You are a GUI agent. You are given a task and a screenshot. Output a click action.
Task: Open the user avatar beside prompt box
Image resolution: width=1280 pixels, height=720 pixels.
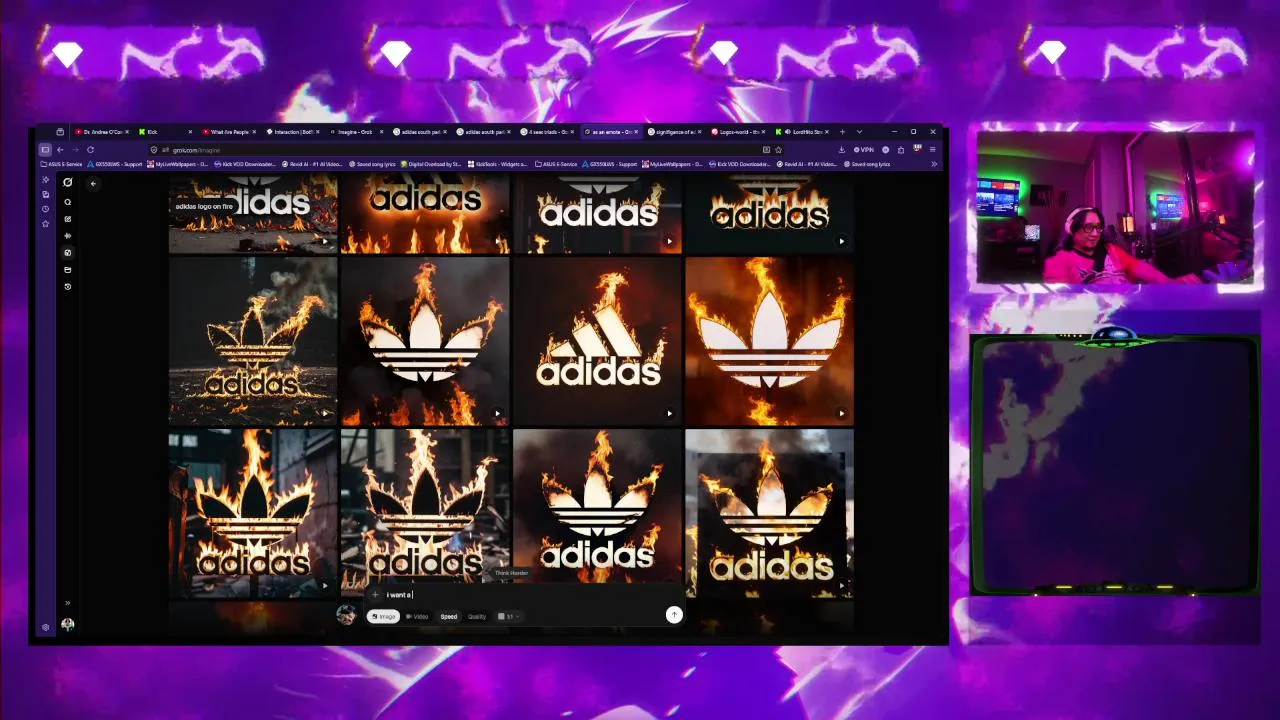(x=346, y=614)
